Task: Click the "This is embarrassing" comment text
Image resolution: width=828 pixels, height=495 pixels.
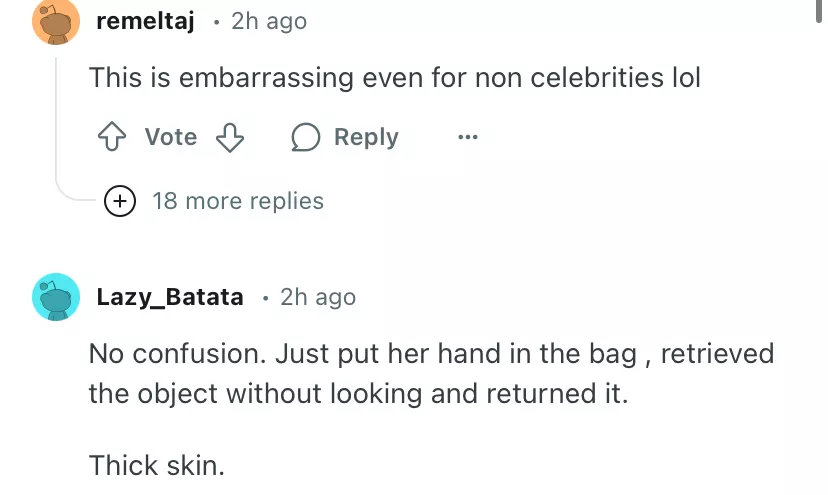Action: (x=395, y=77)
